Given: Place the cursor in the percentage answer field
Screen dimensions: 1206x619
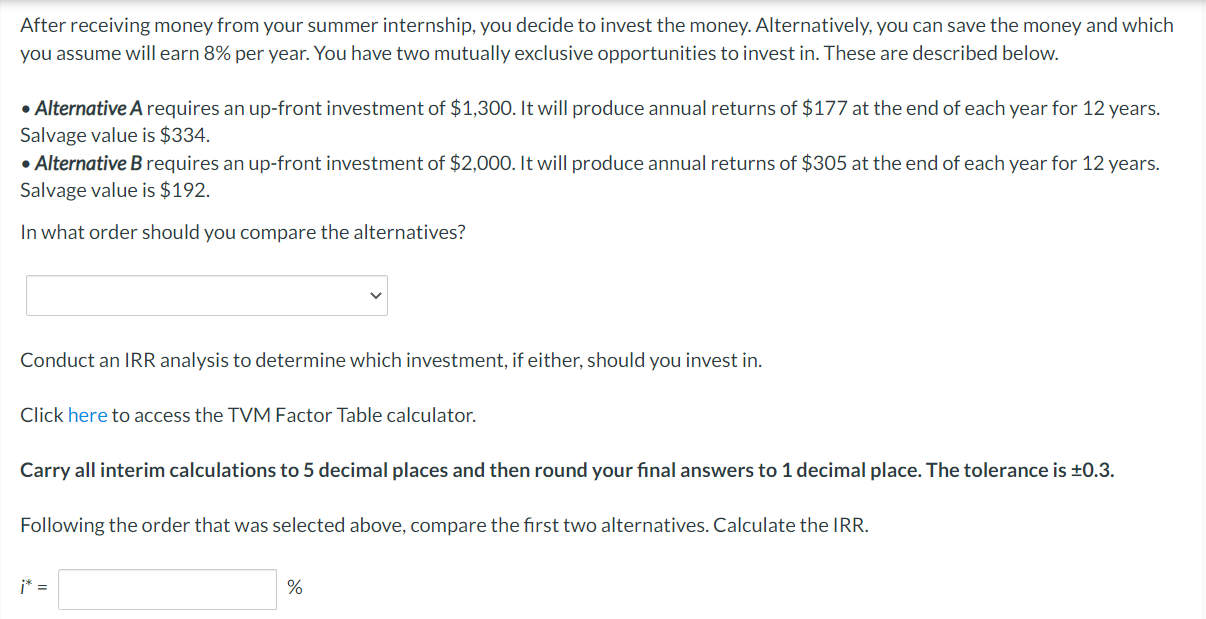Looking at the screenshot, I should (x=165, y=588).
